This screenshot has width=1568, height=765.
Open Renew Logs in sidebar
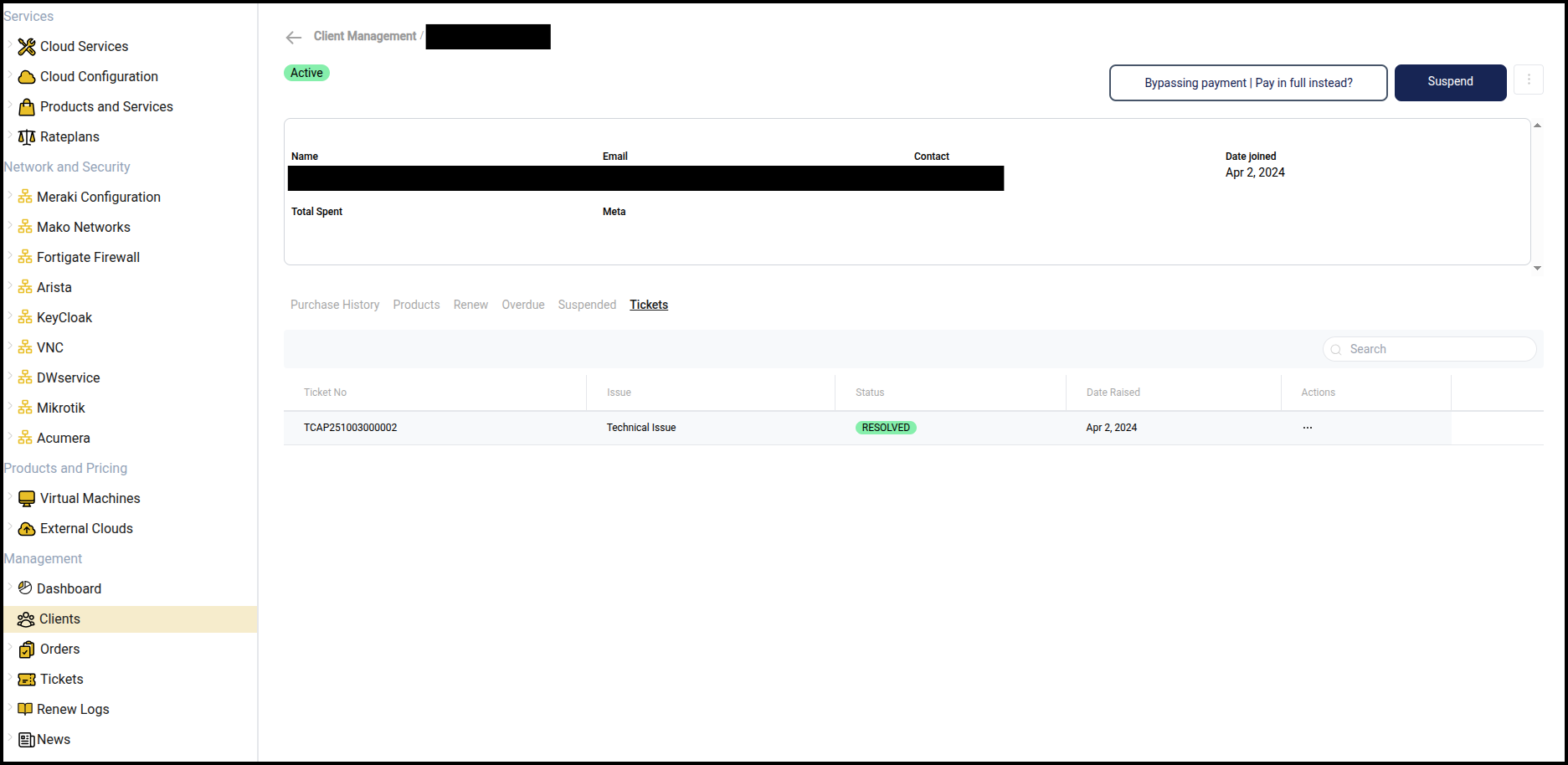coord(73,709)
